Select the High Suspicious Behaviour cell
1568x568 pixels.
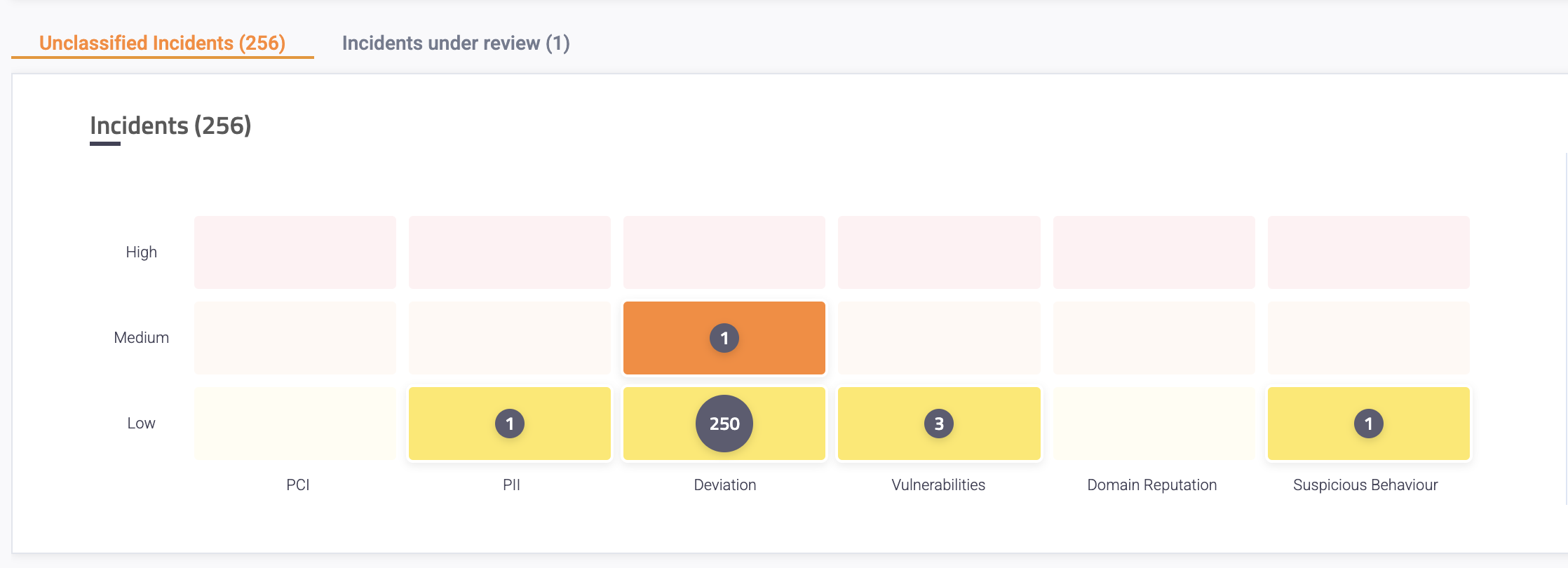1368,252
